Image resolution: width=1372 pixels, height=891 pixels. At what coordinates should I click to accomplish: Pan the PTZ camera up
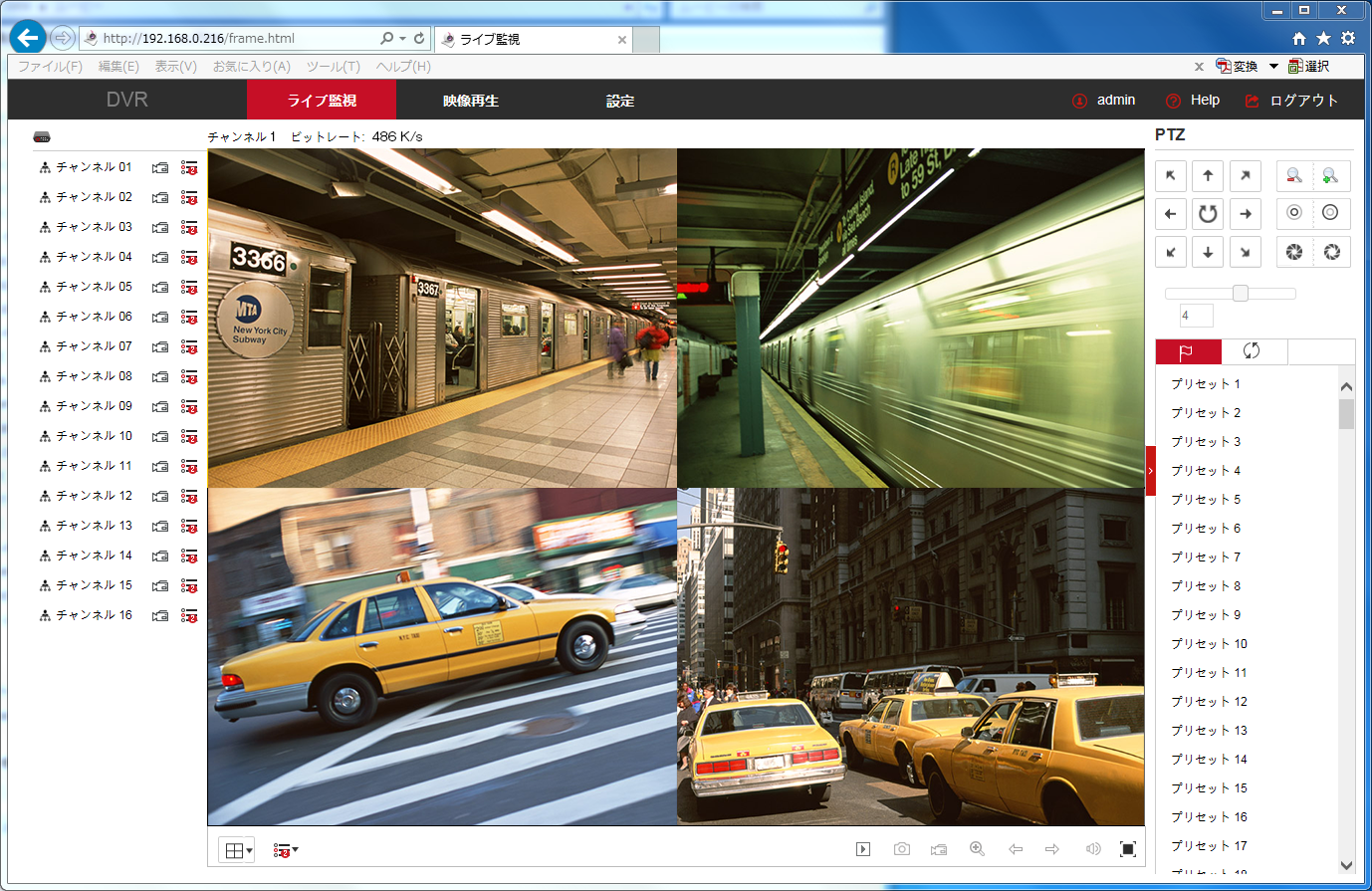[1208, 176]
